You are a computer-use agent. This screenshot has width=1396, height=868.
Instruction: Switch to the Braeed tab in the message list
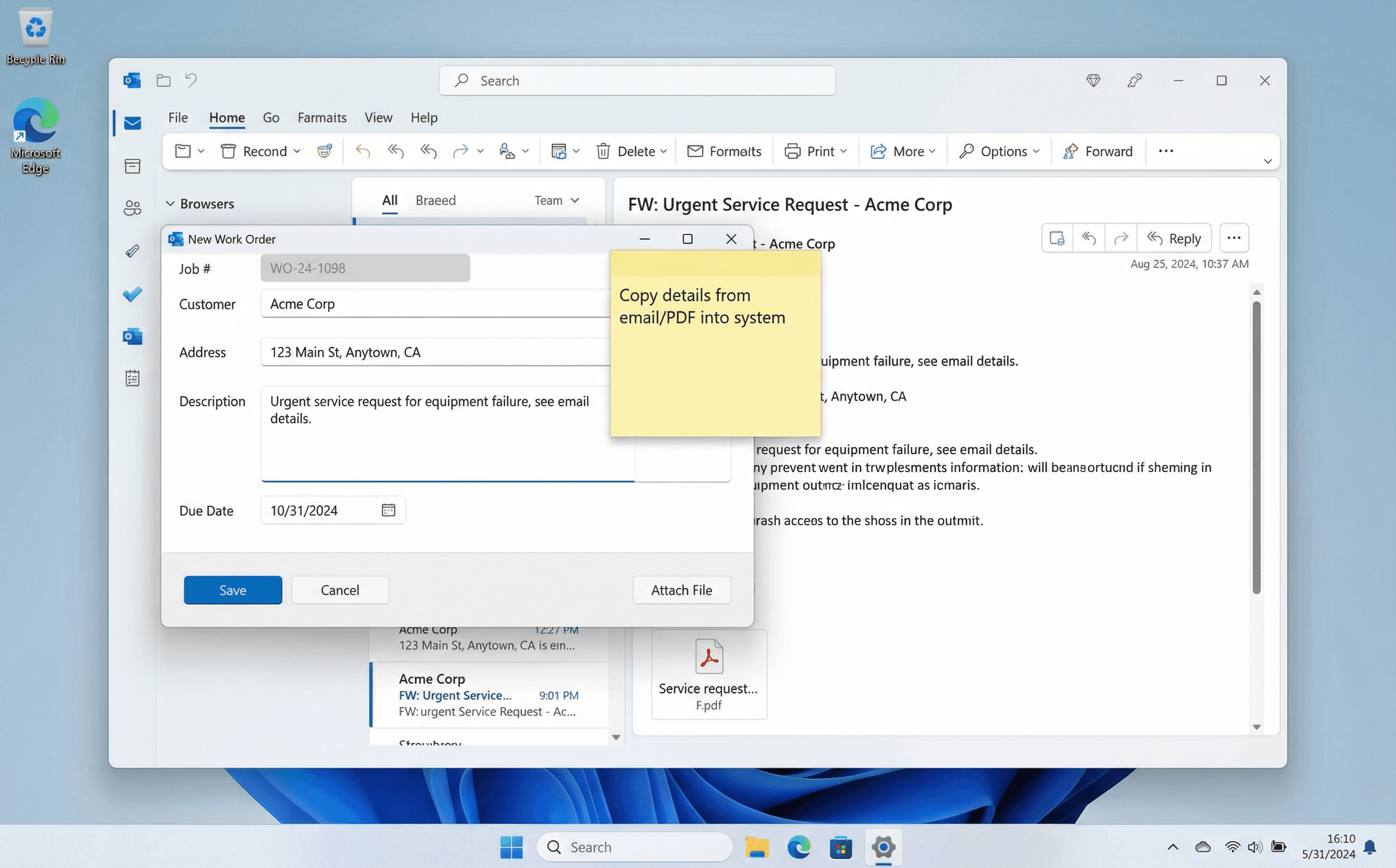pos(435,200)
